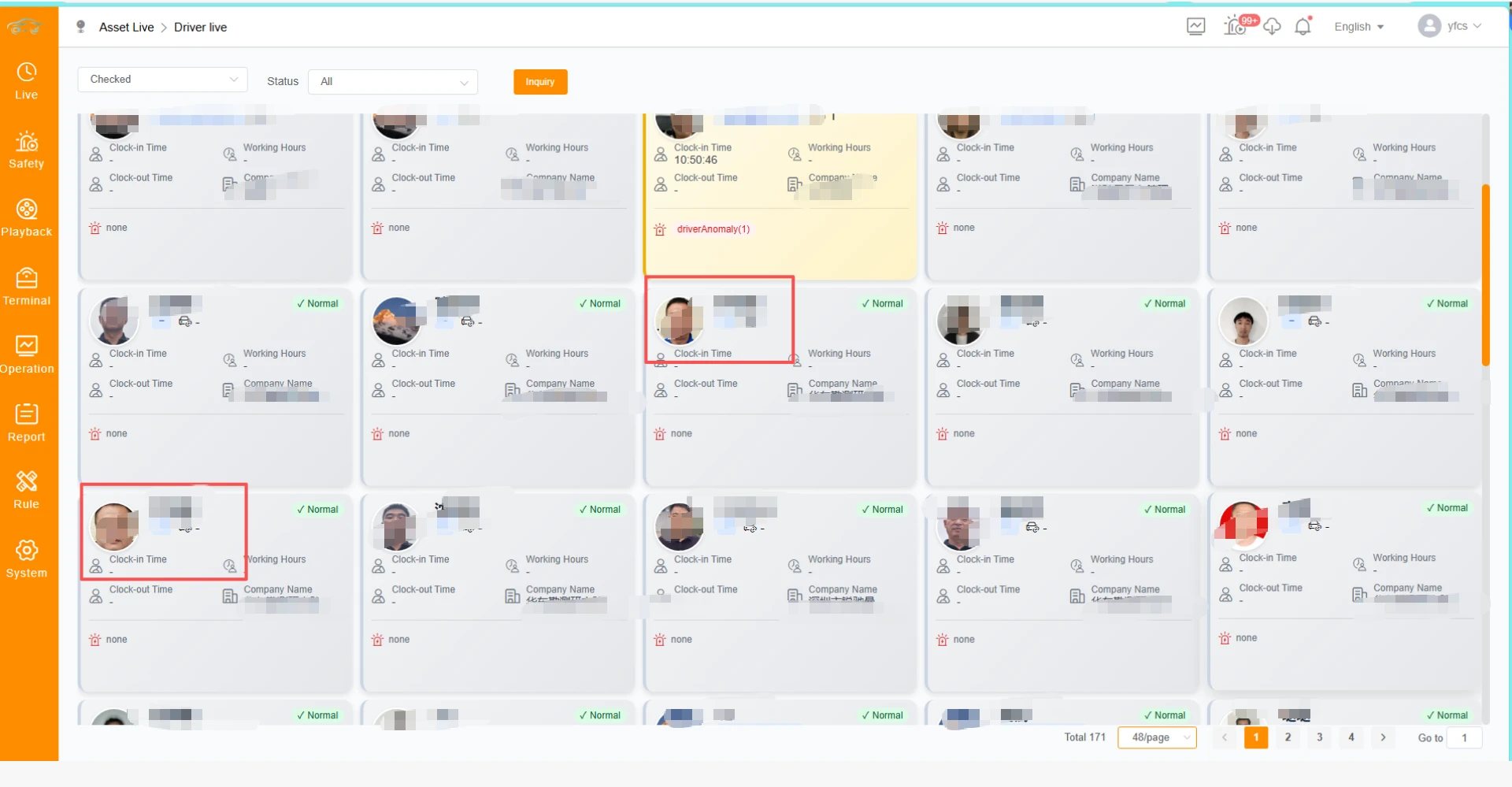This screenshot has width=1512, height=787.
Task: Open the Report sidebar section
Action: [27, 423]
